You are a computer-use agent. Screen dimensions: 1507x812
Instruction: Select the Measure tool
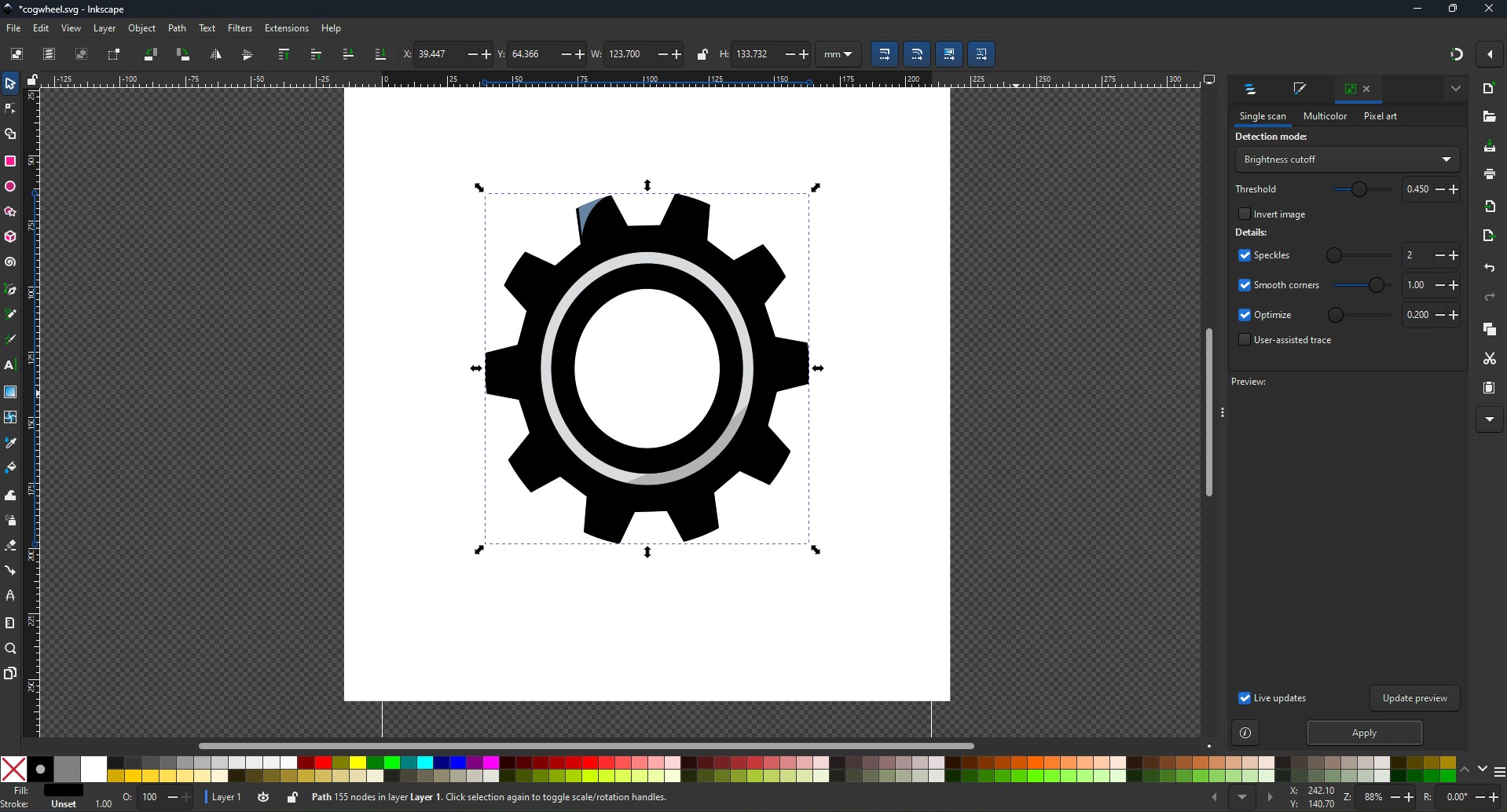point(10,623)
